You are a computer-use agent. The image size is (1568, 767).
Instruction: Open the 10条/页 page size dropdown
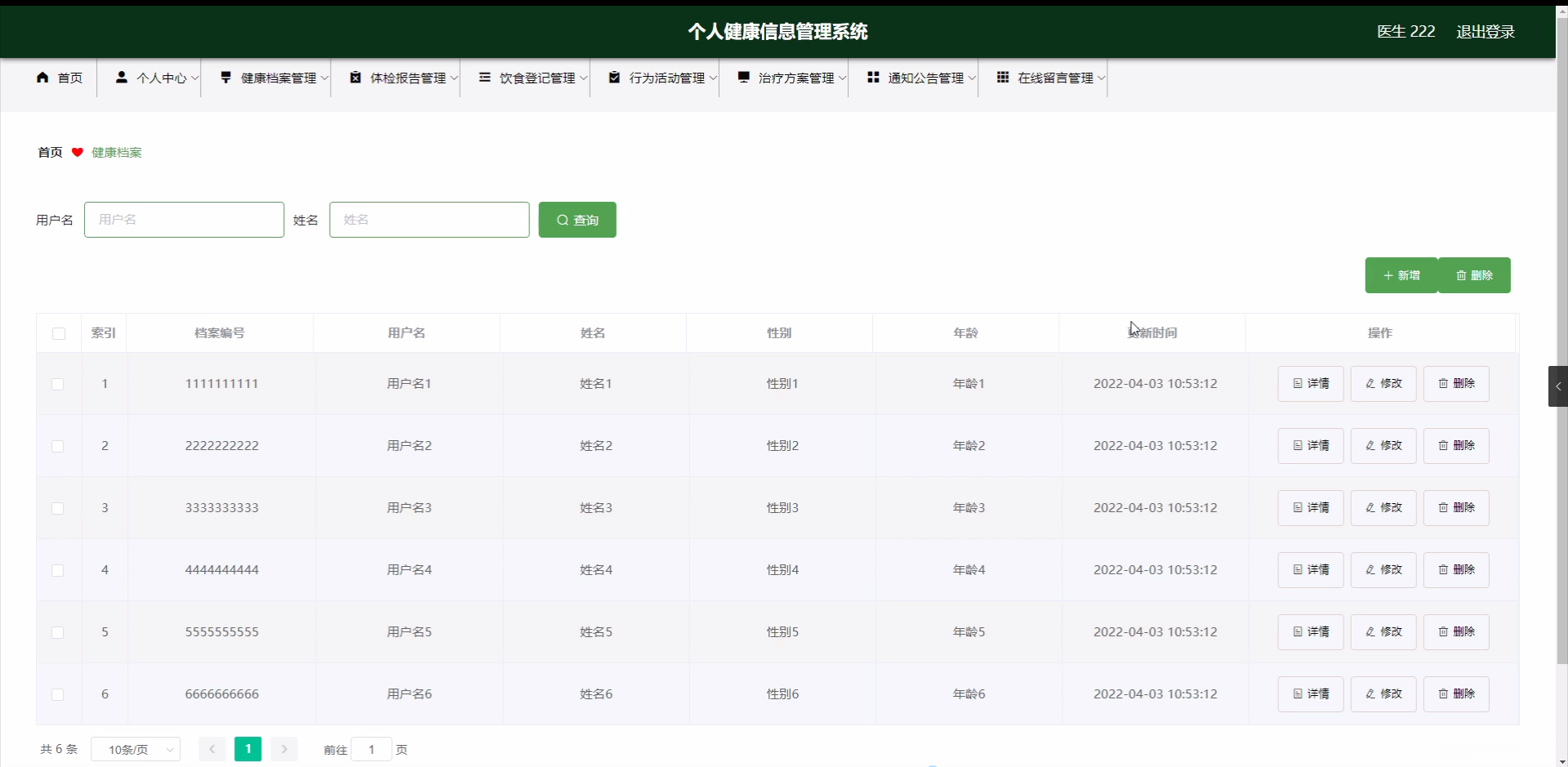pyautogui.click(x=136, y=749)
